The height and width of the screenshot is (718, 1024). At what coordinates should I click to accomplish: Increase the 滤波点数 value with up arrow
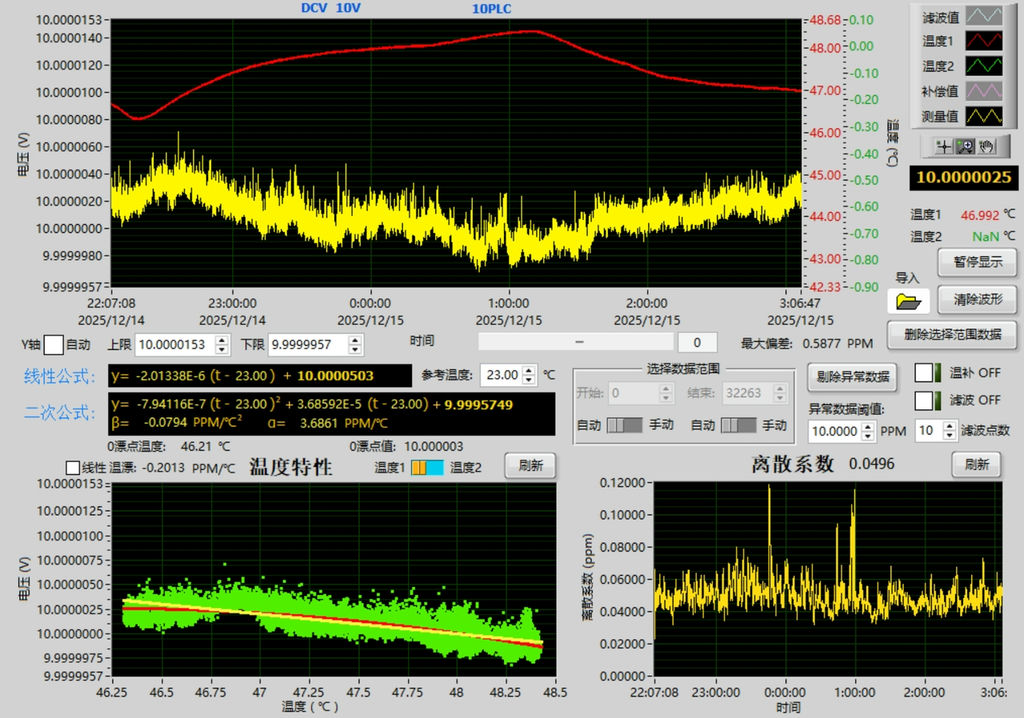point(950,426)
